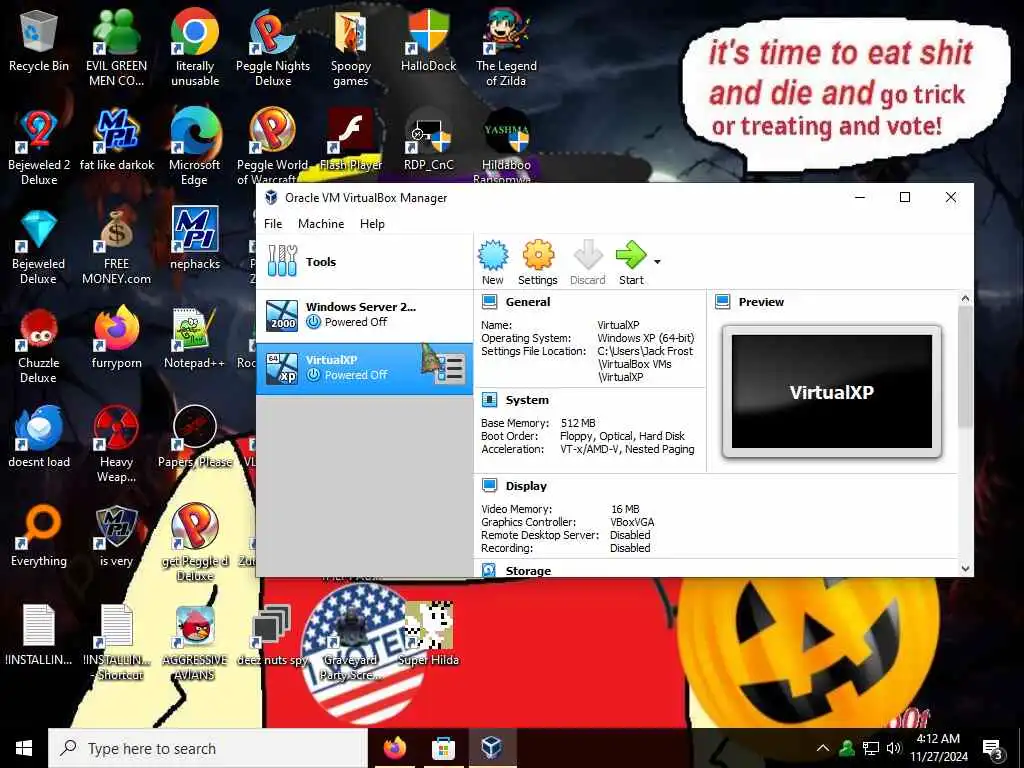Open Settings gear in VirtualBox toolbar
The height and width of the screenshot is (768, 1024).
click(537, 263)
